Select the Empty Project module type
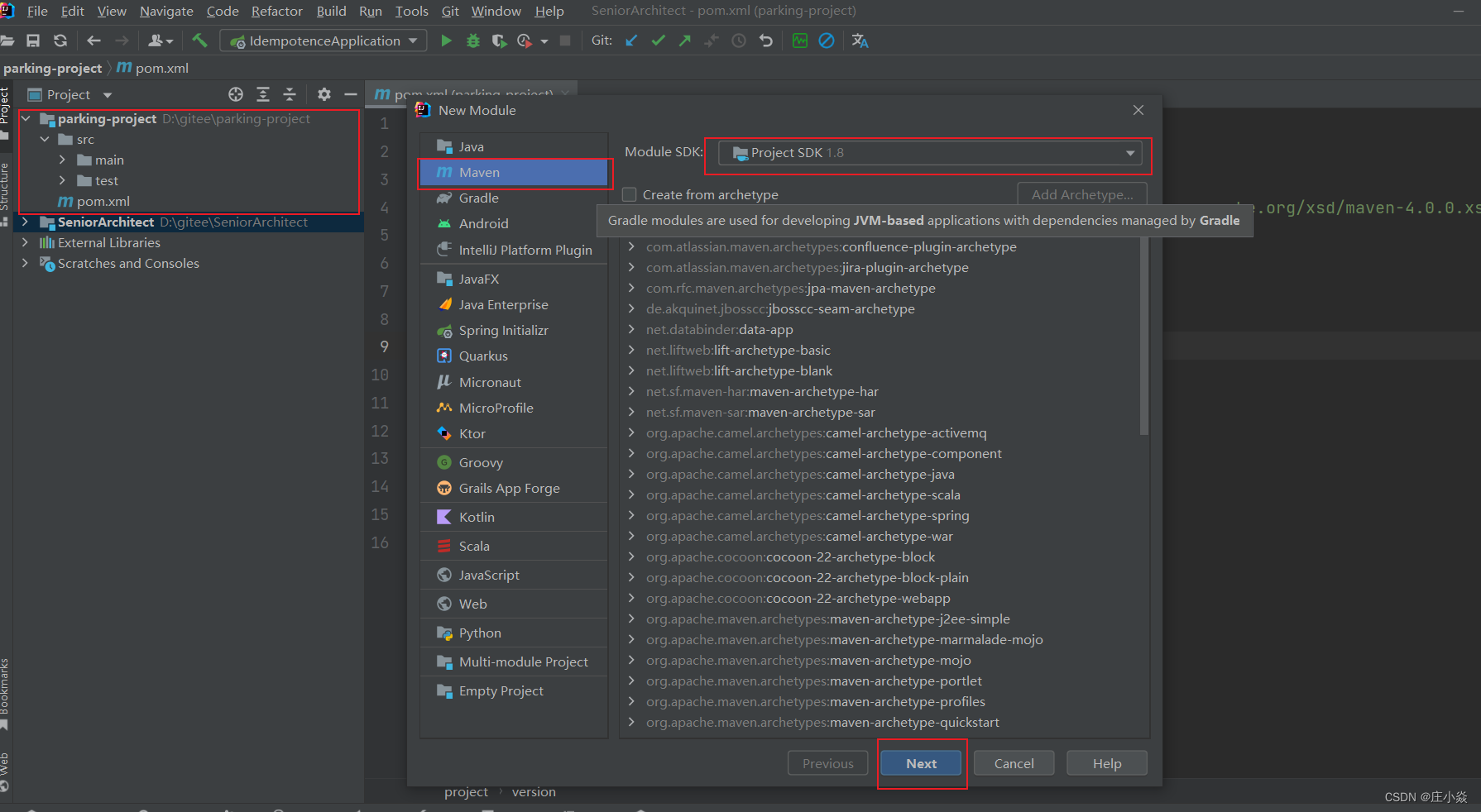1481x812 pixels. click(514, 691)
